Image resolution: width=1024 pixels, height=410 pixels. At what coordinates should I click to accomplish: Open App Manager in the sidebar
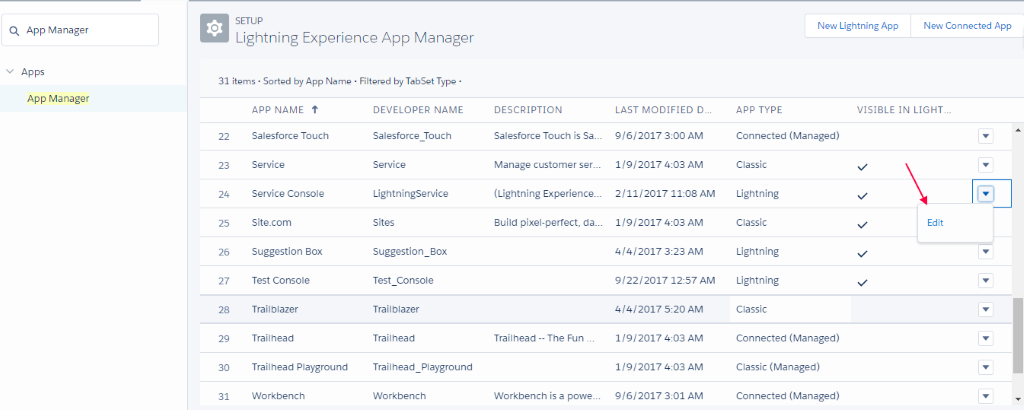(x=58, y=98)
